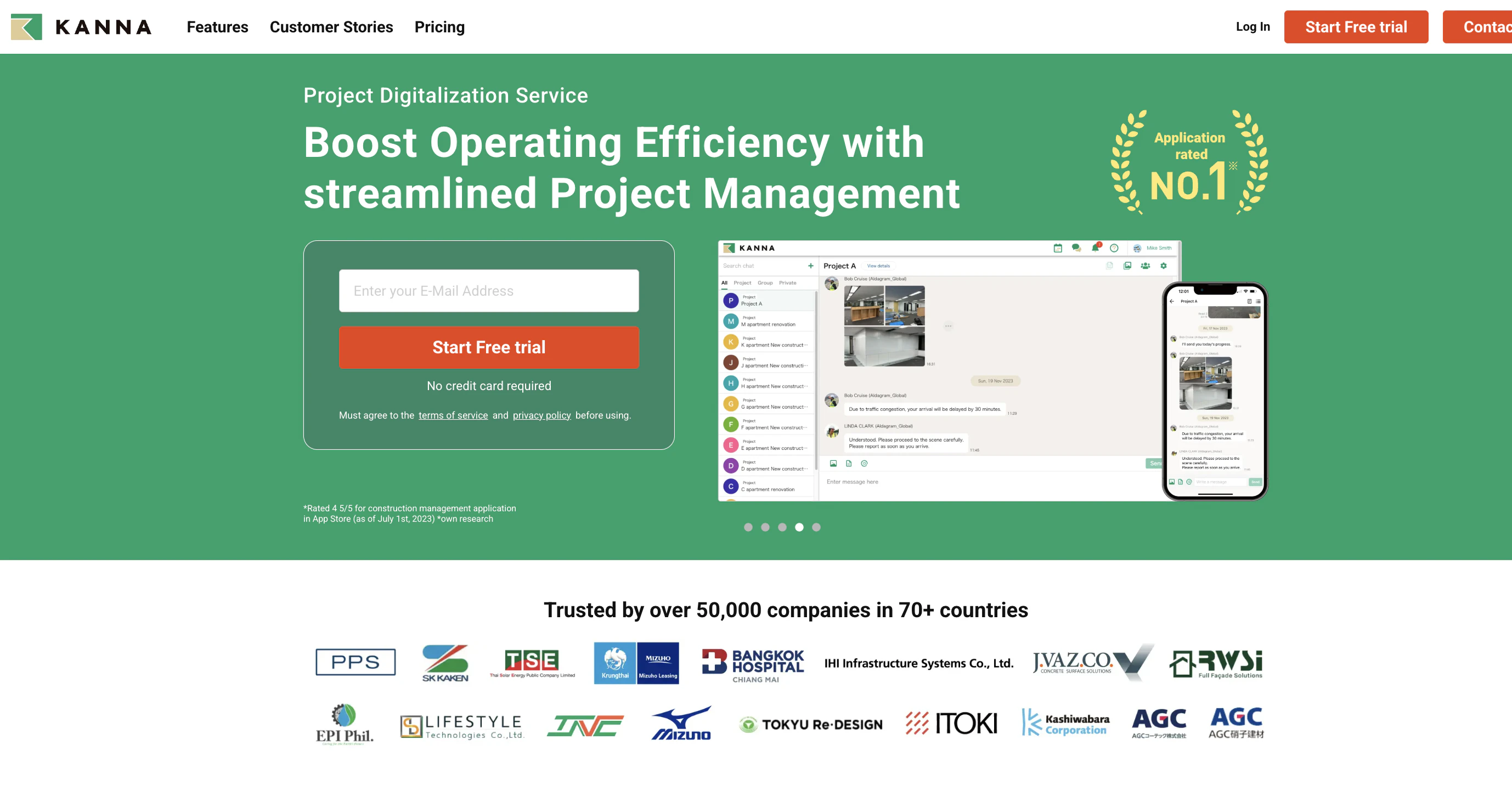
Task: Click the KANNA logo in header
Action: 81,27
